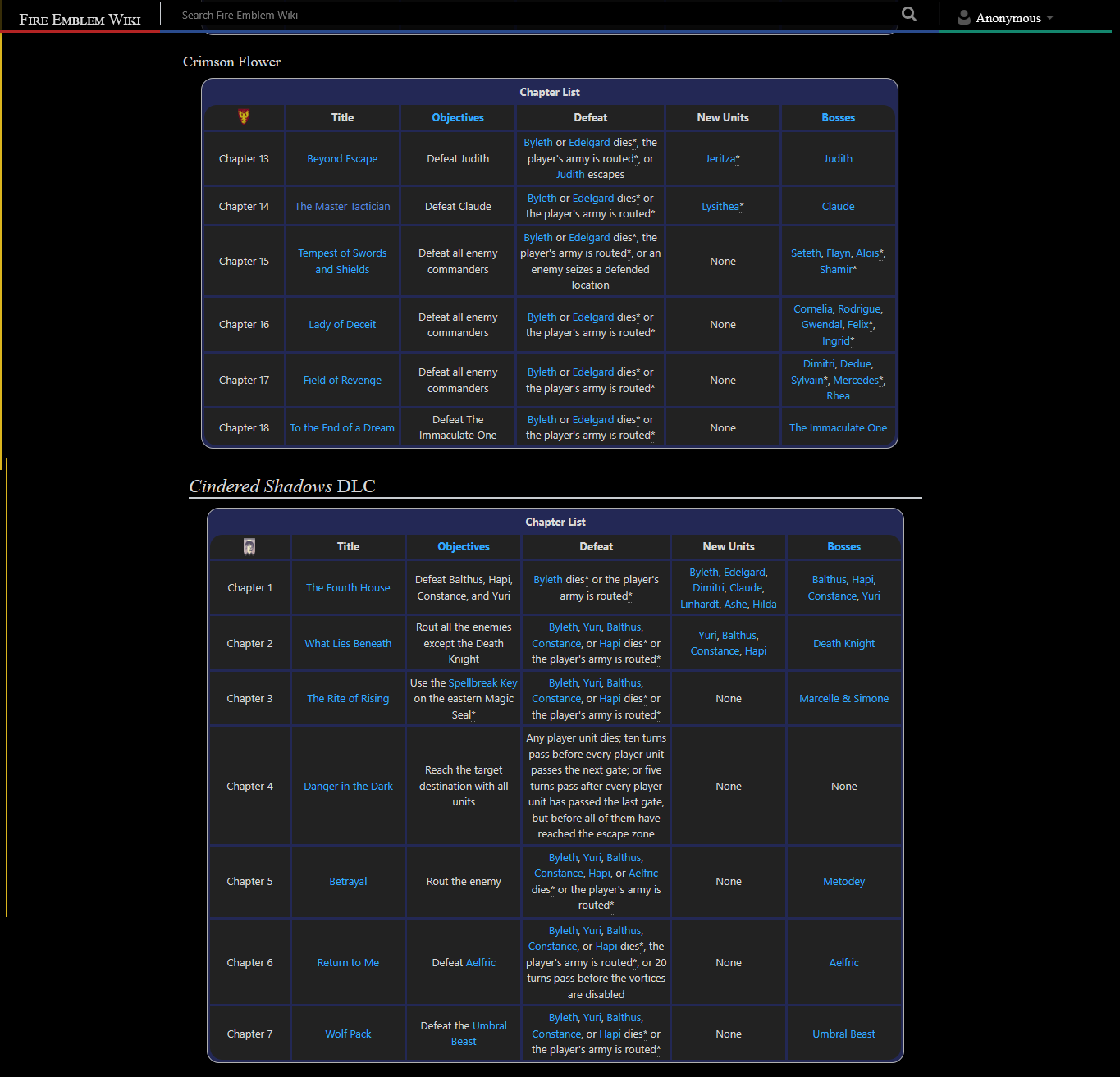Open the Sylvain boss link
The image size is (1120, 1077).
click(807, 381)
